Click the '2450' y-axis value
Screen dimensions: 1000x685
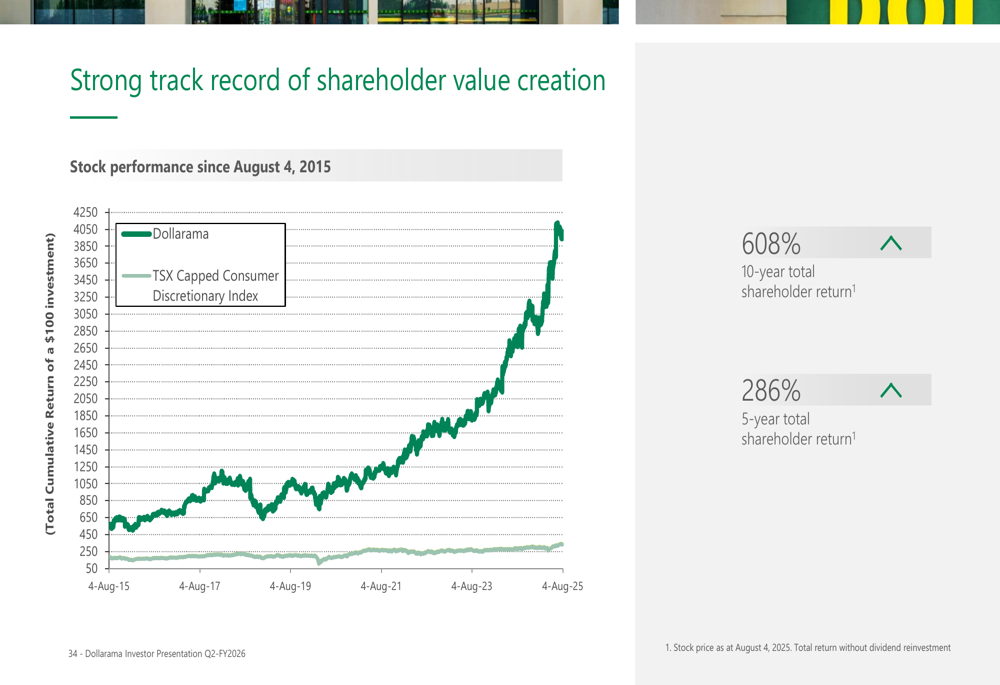coord(85,365)
